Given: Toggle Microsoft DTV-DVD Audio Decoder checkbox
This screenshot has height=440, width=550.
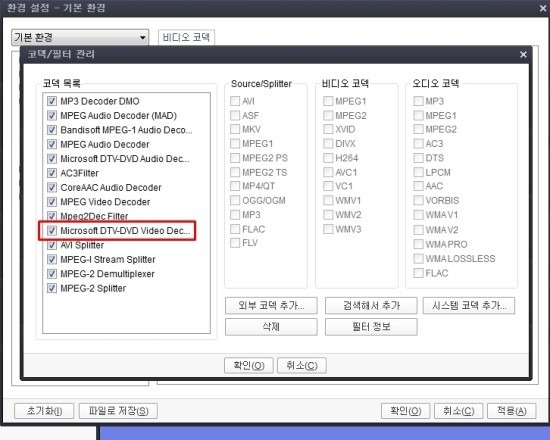Looking at the screenshot, I should 52,159.
